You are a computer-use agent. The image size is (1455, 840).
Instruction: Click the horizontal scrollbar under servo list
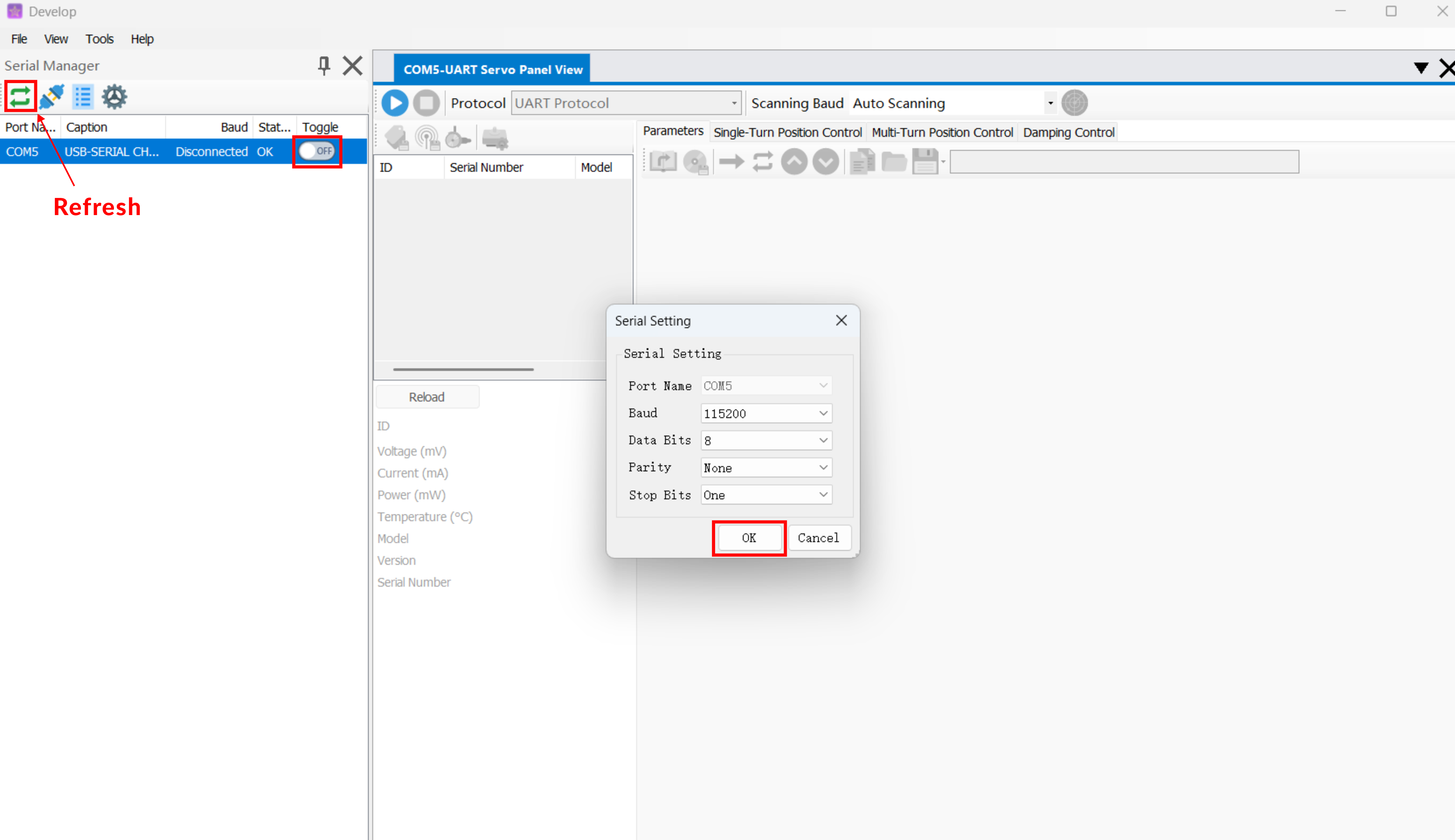(463, 369)
